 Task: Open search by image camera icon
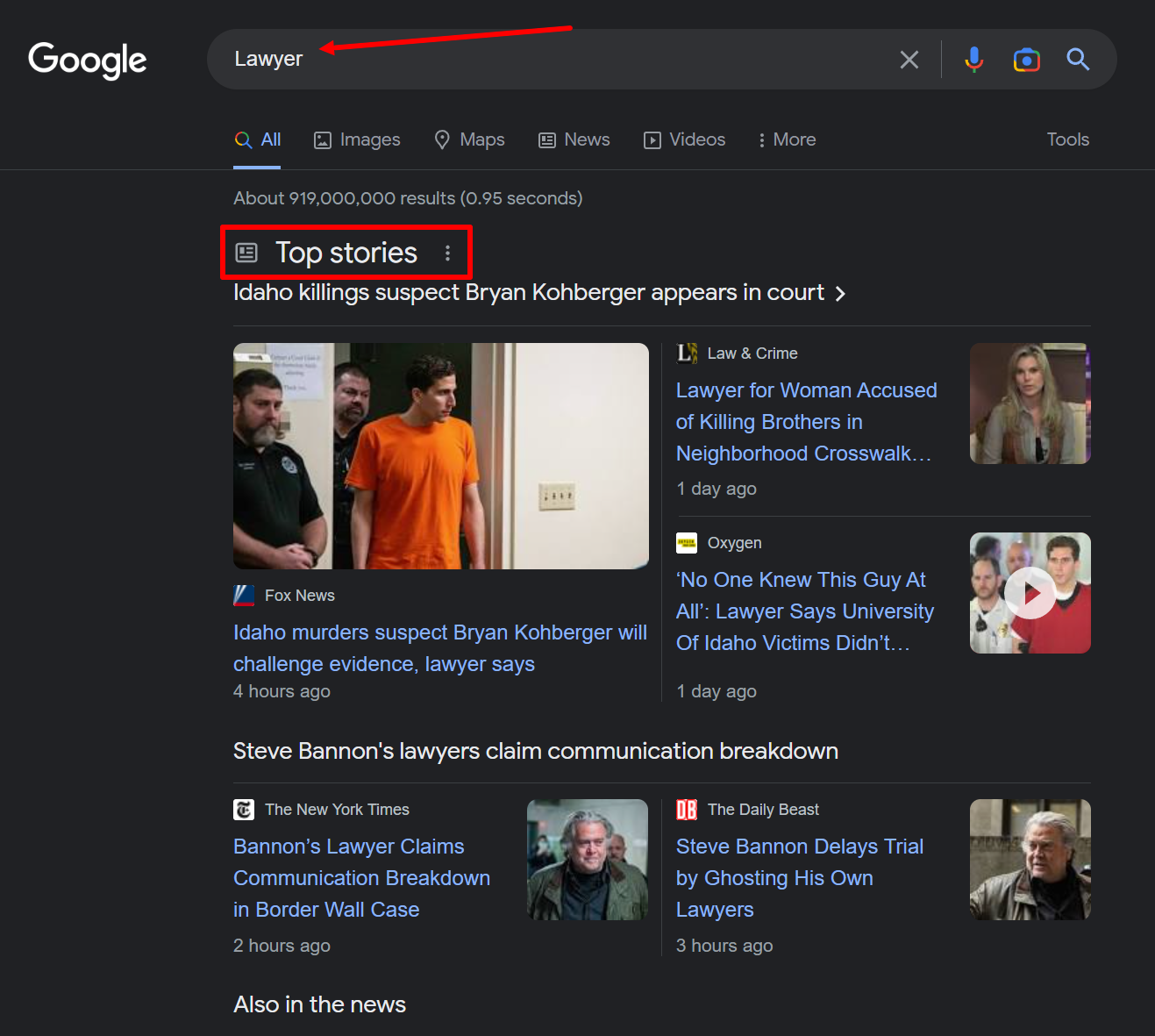1026,60
